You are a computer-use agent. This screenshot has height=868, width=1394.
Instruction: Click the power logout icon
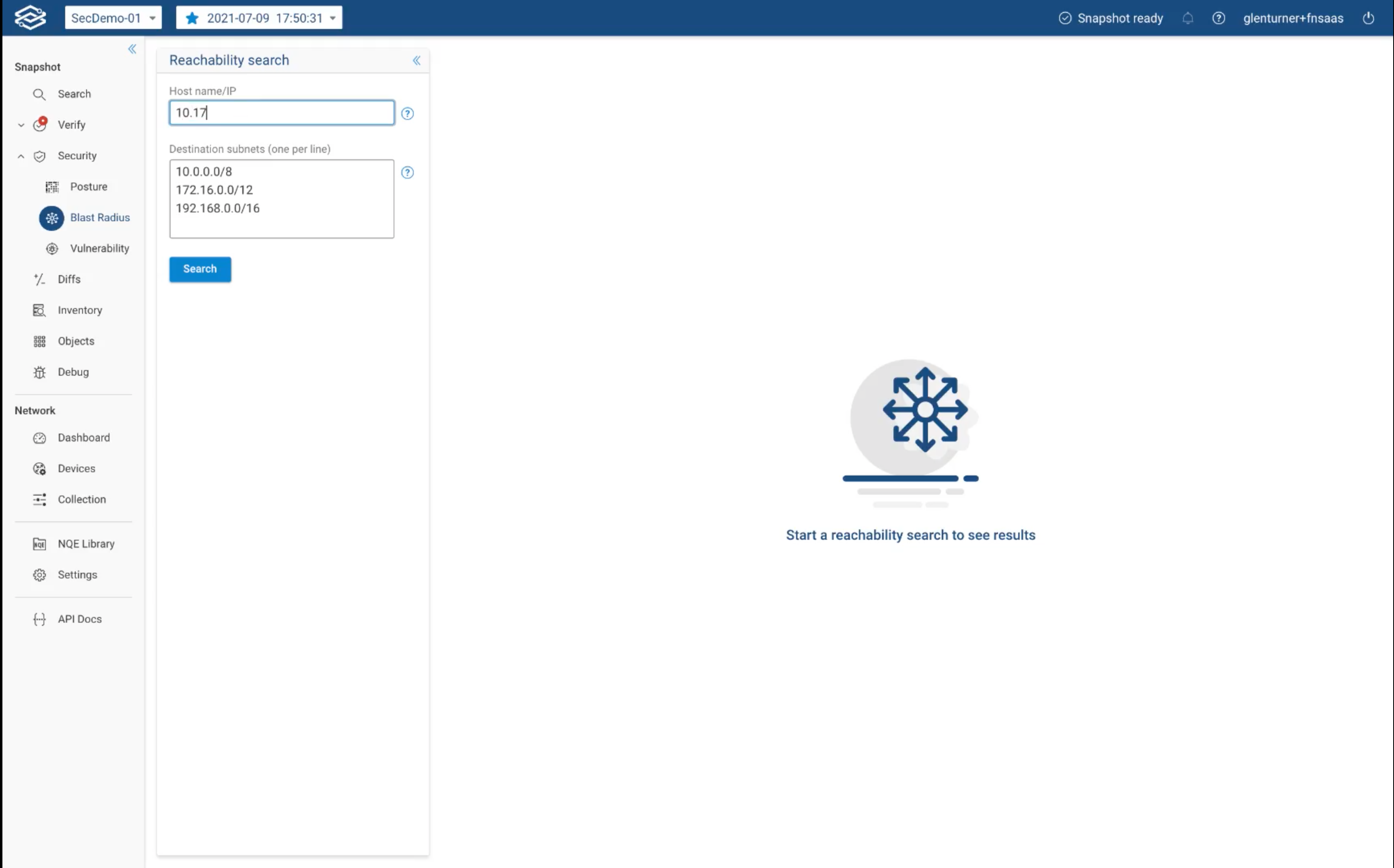tap(1368, 19)
